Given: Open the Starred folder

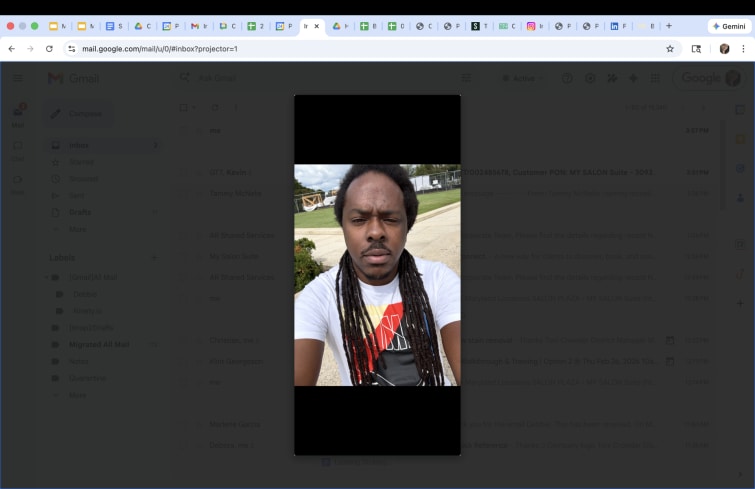Looking at the screenshot, I should pyautogui.click(x=81, y=162).
